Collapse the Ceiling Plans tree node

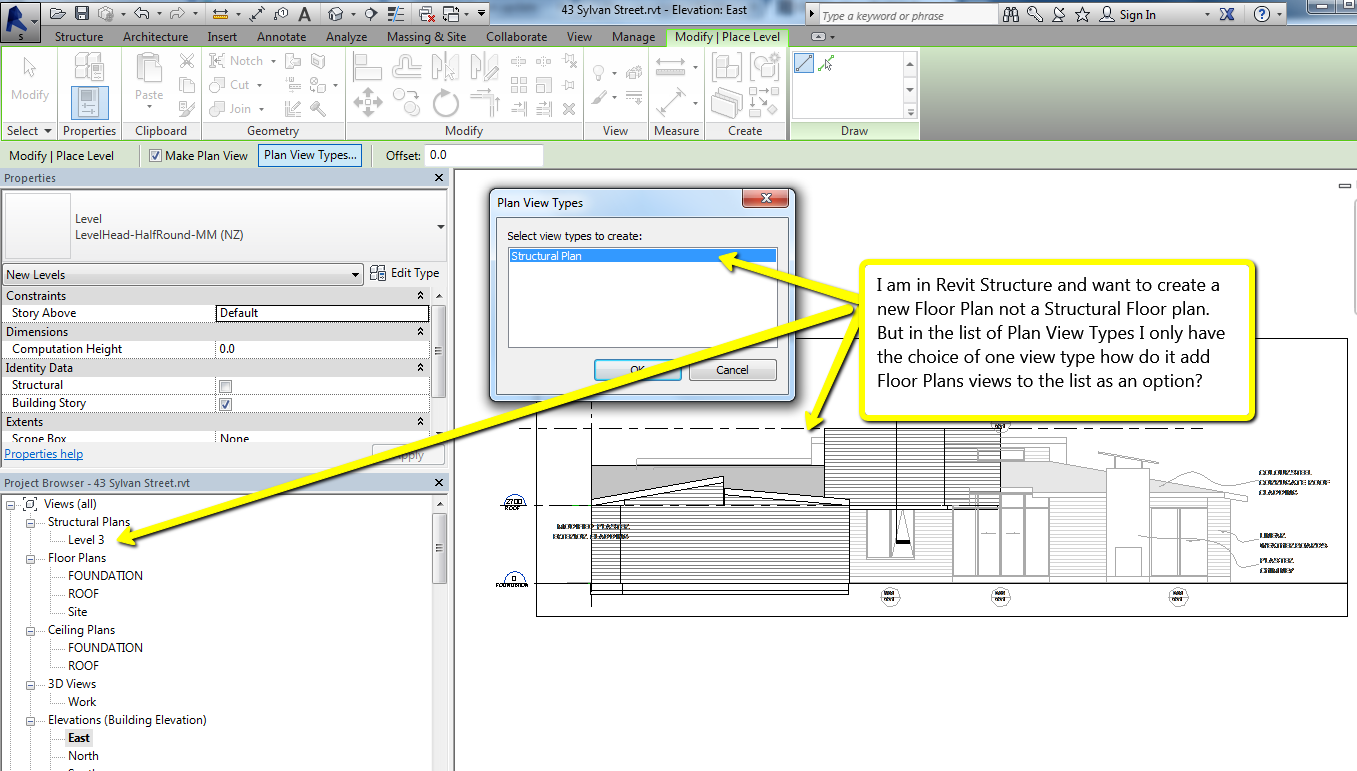[x=29, y=630]
